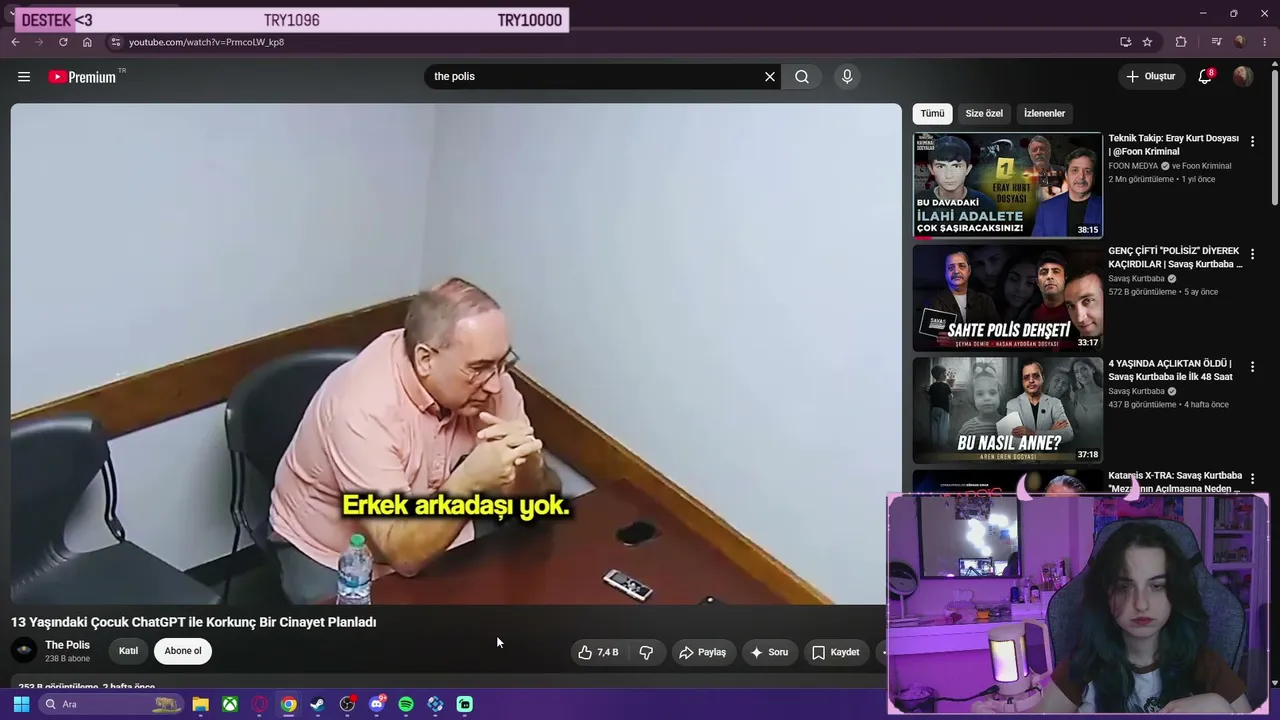Open the Sahte Polis Dehşeti thumbnail
This screenshot has height=720, width=1280.
coord(1007,298)
